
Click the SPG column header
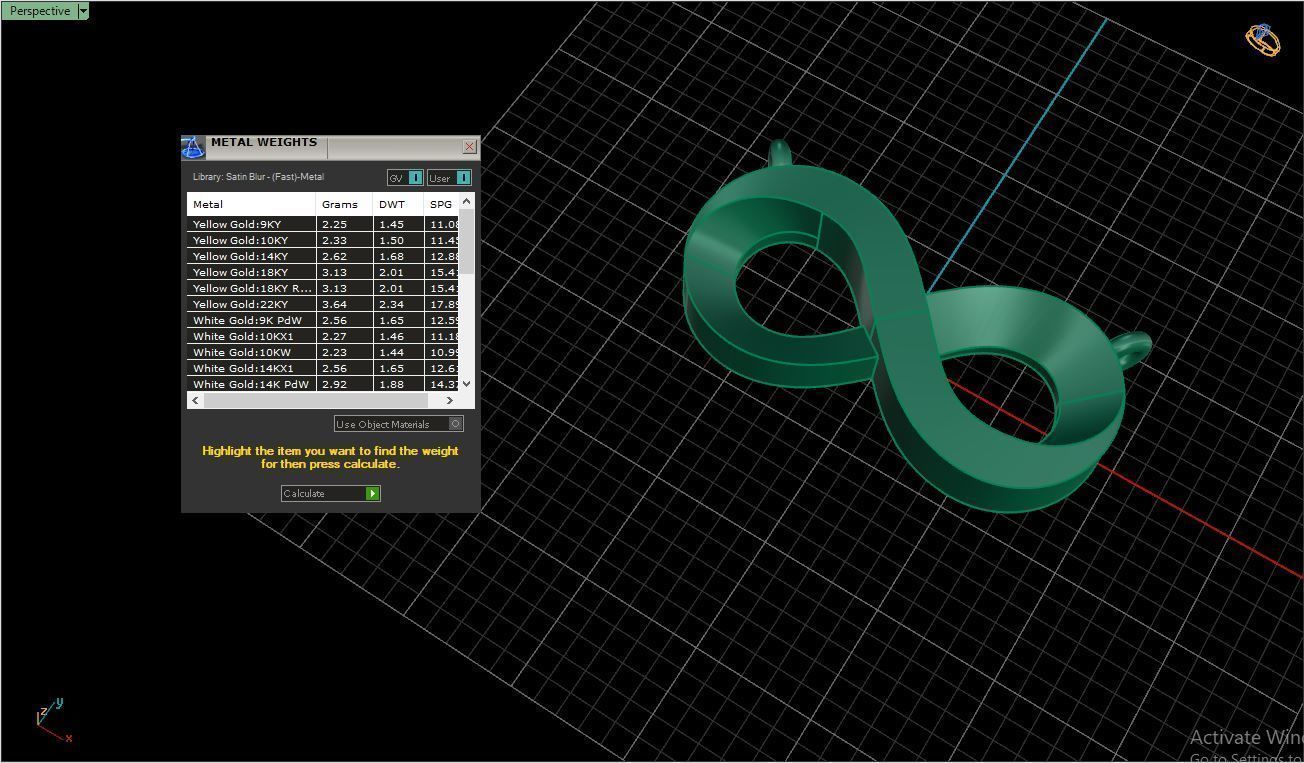point(441,204)
